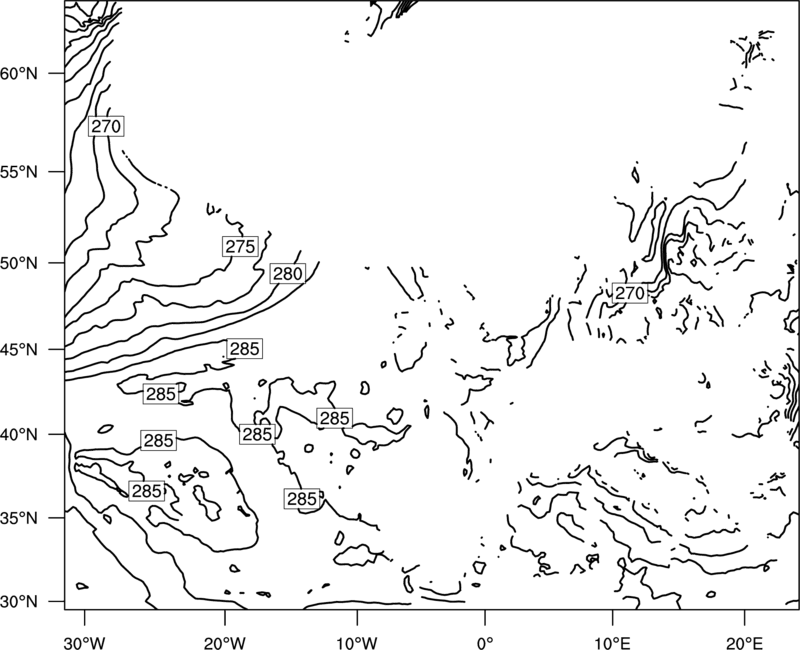Viewport: 800px width, 650px height.
Task: Click the 60°N latitude axis label
Action: point(19,73)
